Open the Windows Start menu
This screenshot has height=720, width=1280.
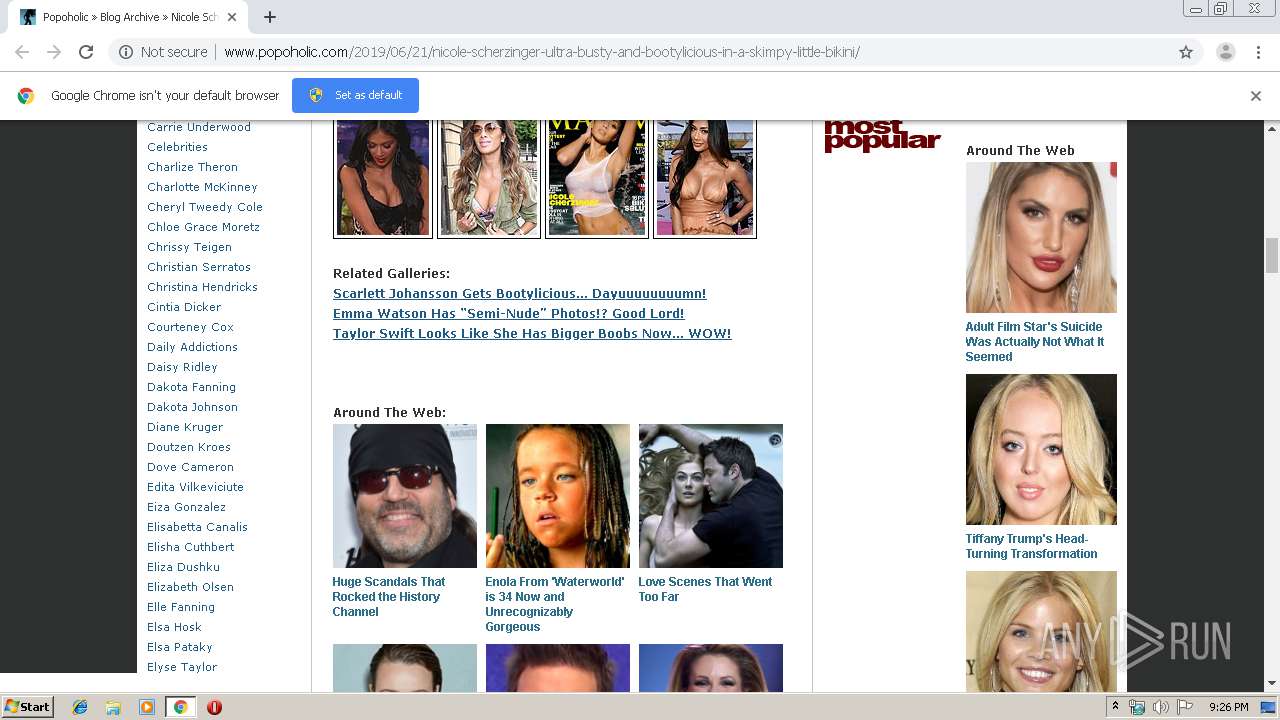point(28,707)
